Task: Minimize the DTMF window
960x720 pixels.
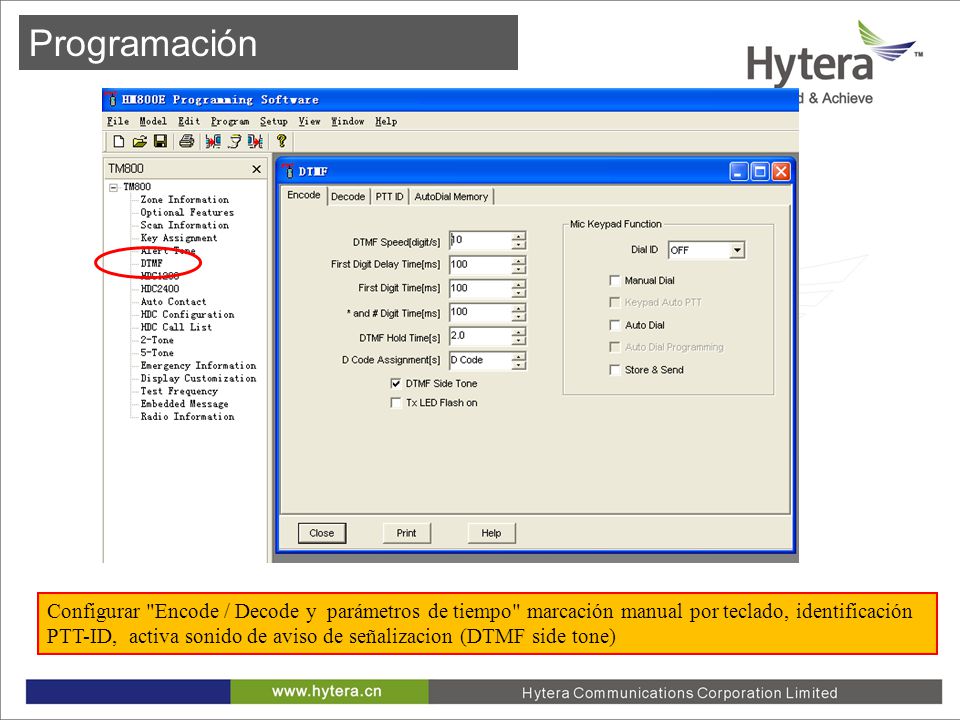Action: click(x=739, y=171)
